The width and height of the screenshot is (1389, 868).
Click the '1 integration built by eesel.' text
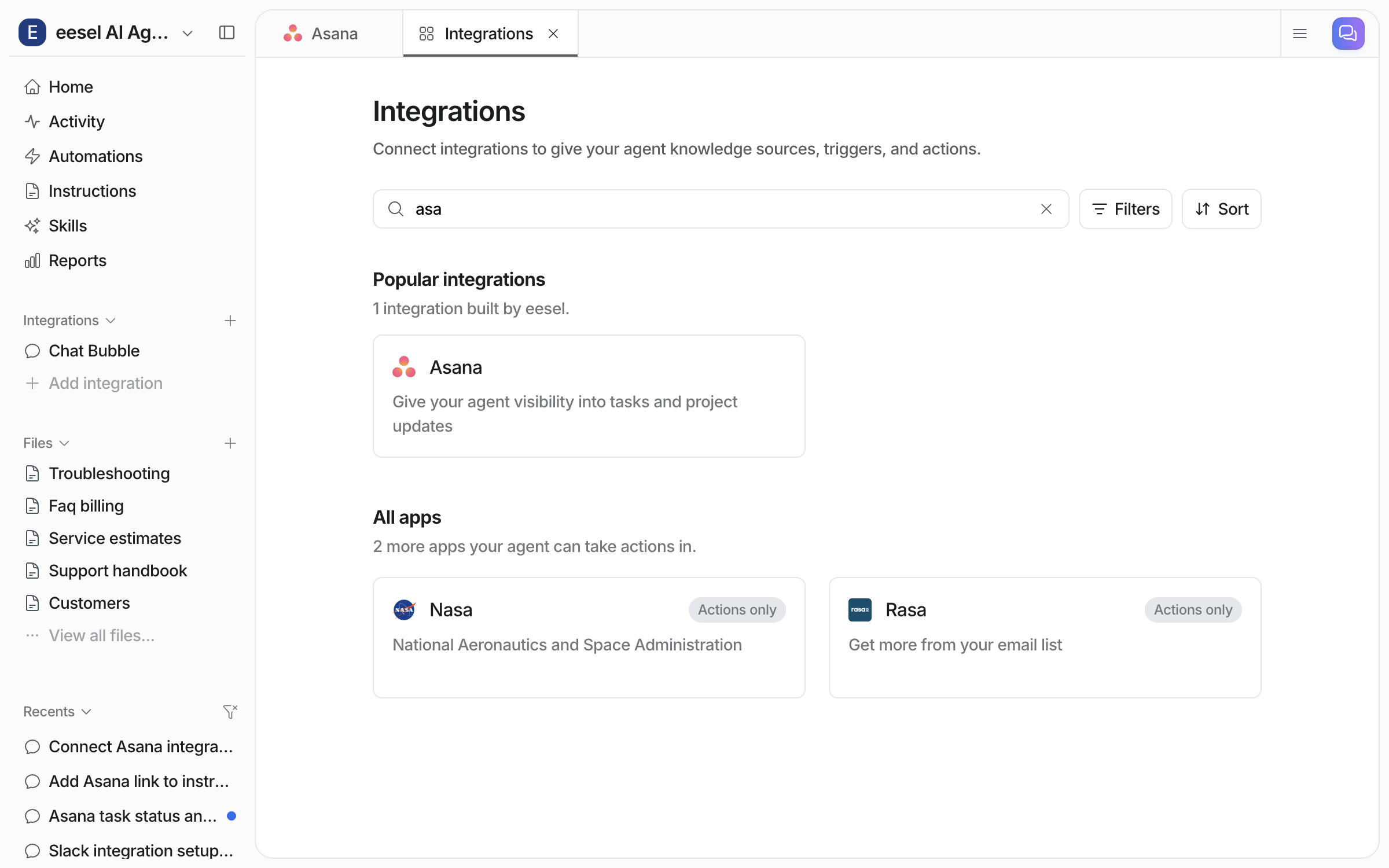471,308
